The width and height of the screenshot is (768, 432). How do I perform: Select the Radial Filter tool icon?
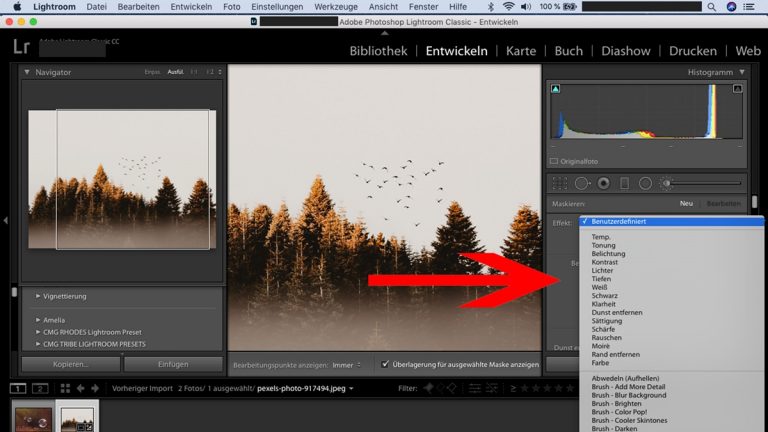coord(645,183)
